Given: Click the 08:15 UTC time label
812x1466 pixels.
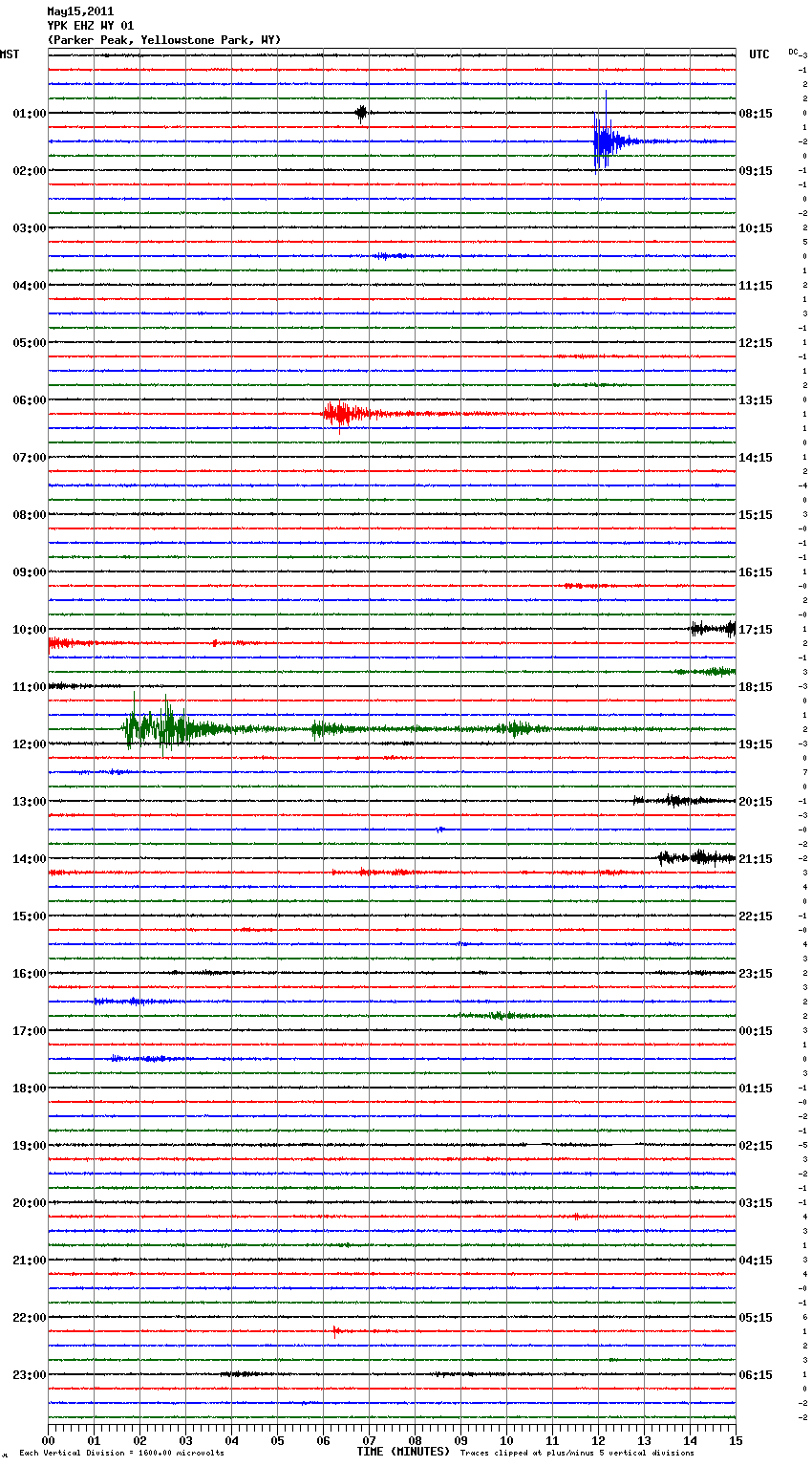Looking at the screenshot, I should [x=756, y=114].
